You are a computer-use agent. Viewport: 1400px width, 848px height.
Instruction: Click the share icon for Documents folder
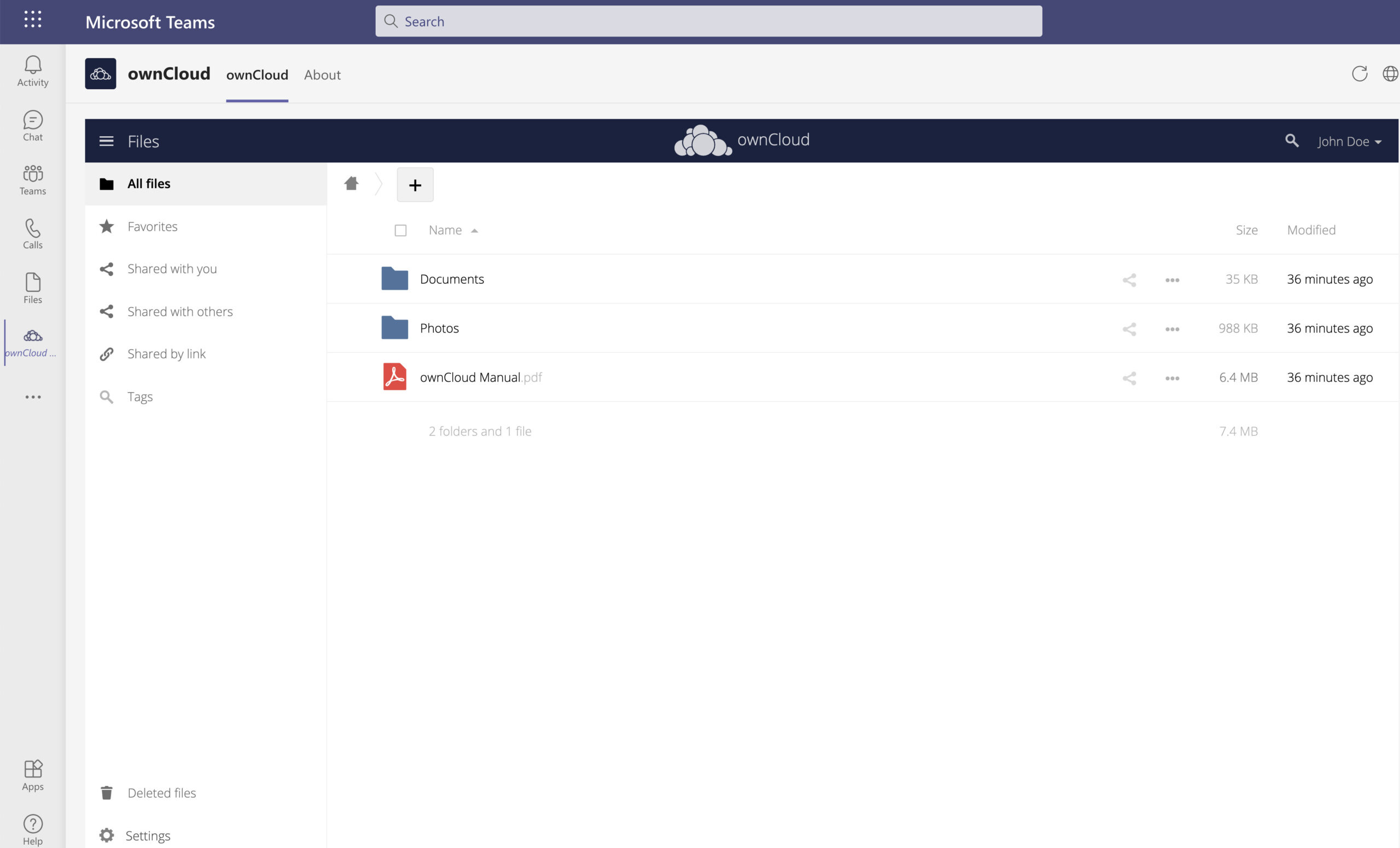pyautogui.click(x=1129, y=279)
